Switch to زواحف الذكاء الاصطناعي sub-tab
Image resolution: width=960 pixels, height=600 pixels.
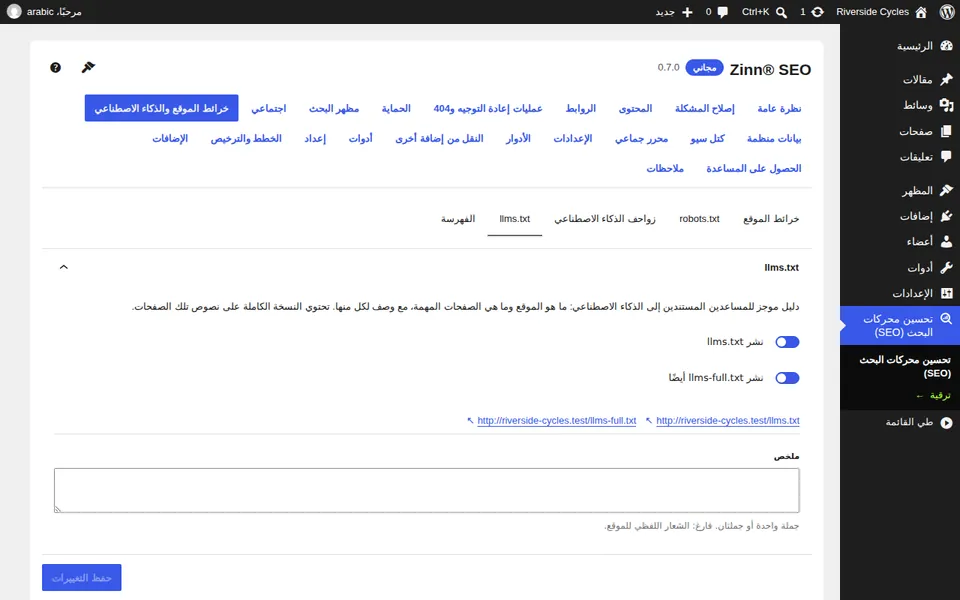tap(605, 219)
